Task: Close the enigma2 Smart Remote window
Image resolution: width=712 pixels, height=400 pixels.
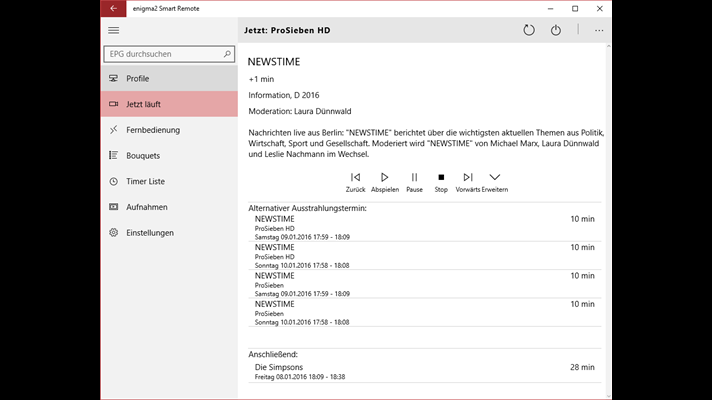Action: [599, 9]
